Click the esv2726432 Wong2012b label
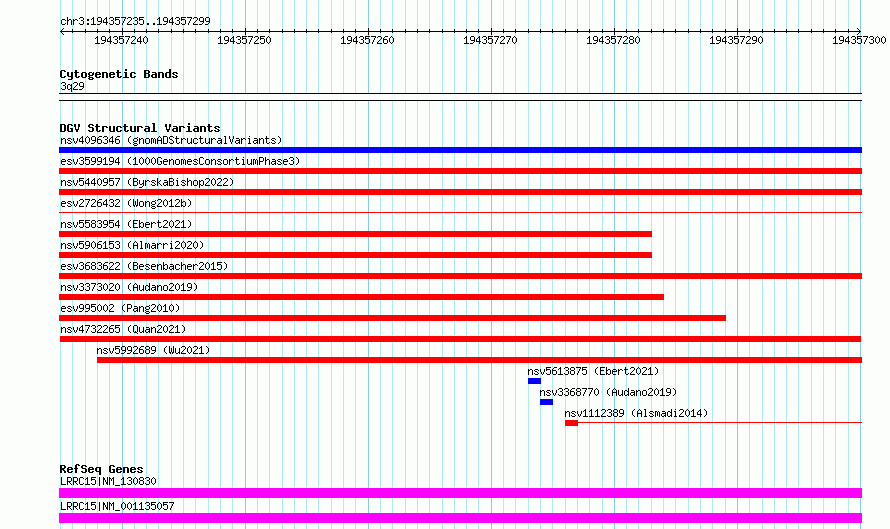The height and width of the screenshot is (529, 890). pyautogui.click(x=126, y=203)
